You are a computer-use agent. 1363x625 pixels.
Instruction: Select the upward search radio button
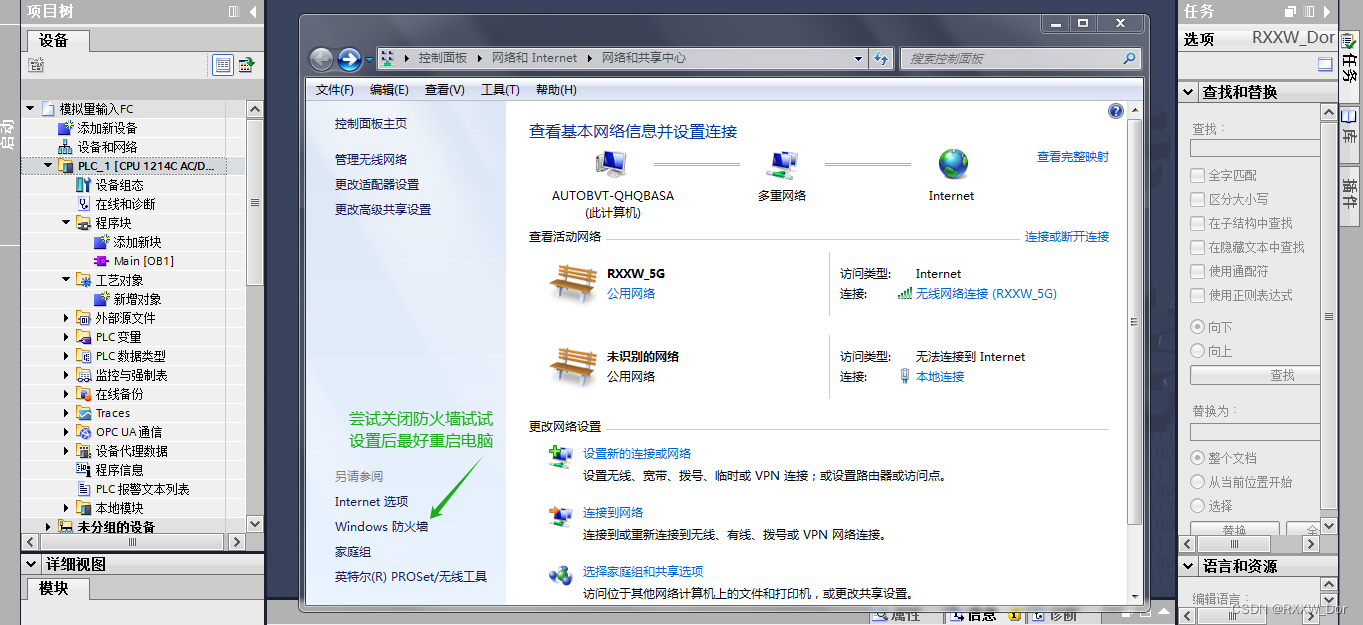pyautogui.click(x=1197, y=351)
